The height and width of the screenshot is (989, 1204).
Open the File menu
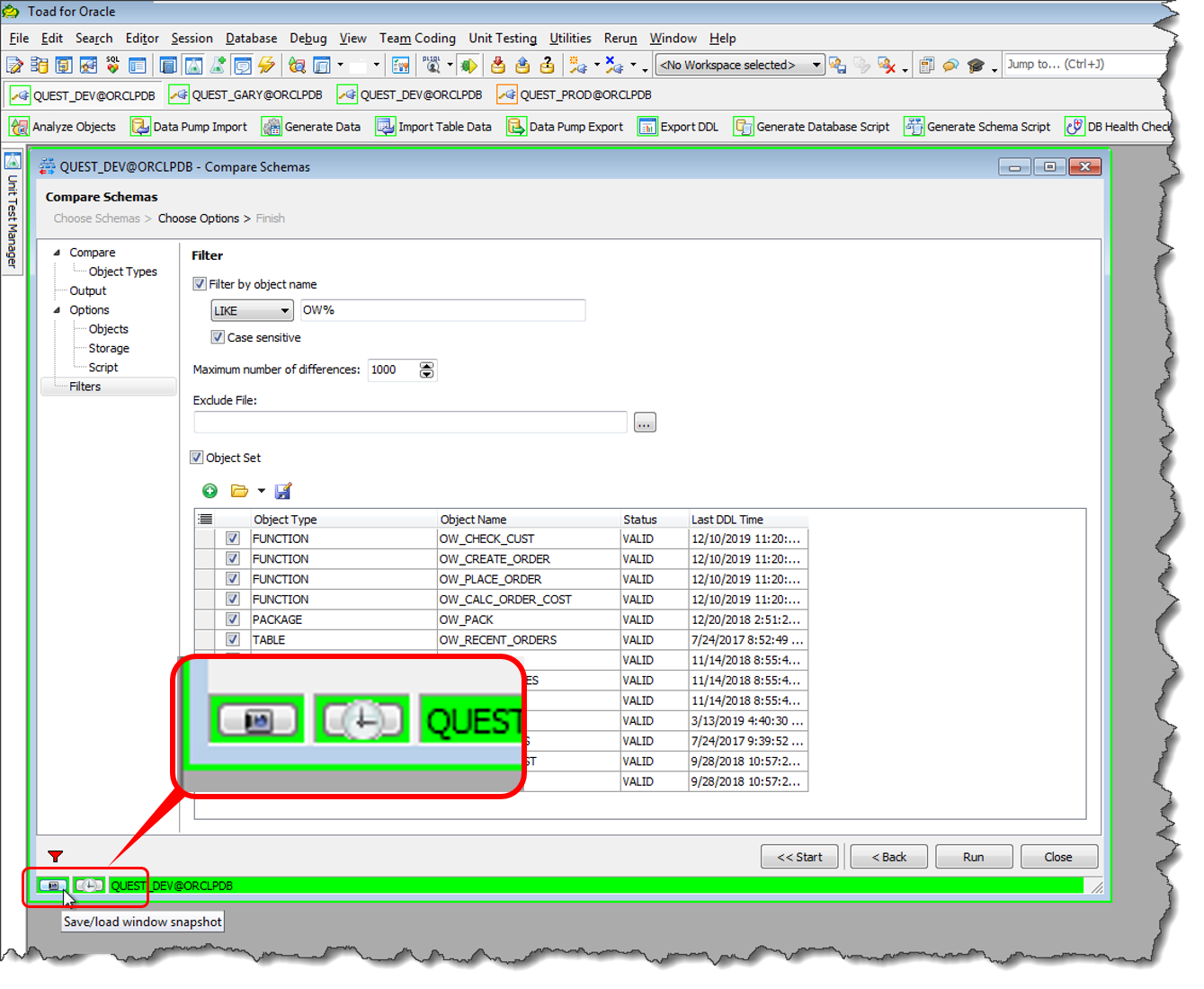(19, 38)
